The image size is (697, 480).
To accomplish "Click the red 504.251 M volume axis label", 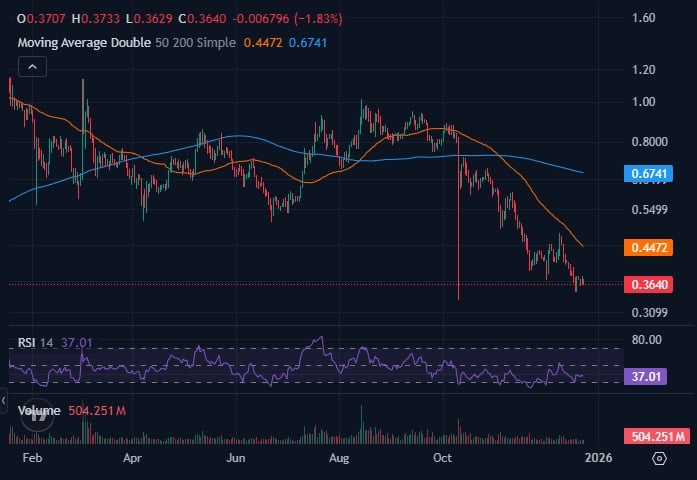I will click(655, 436).
